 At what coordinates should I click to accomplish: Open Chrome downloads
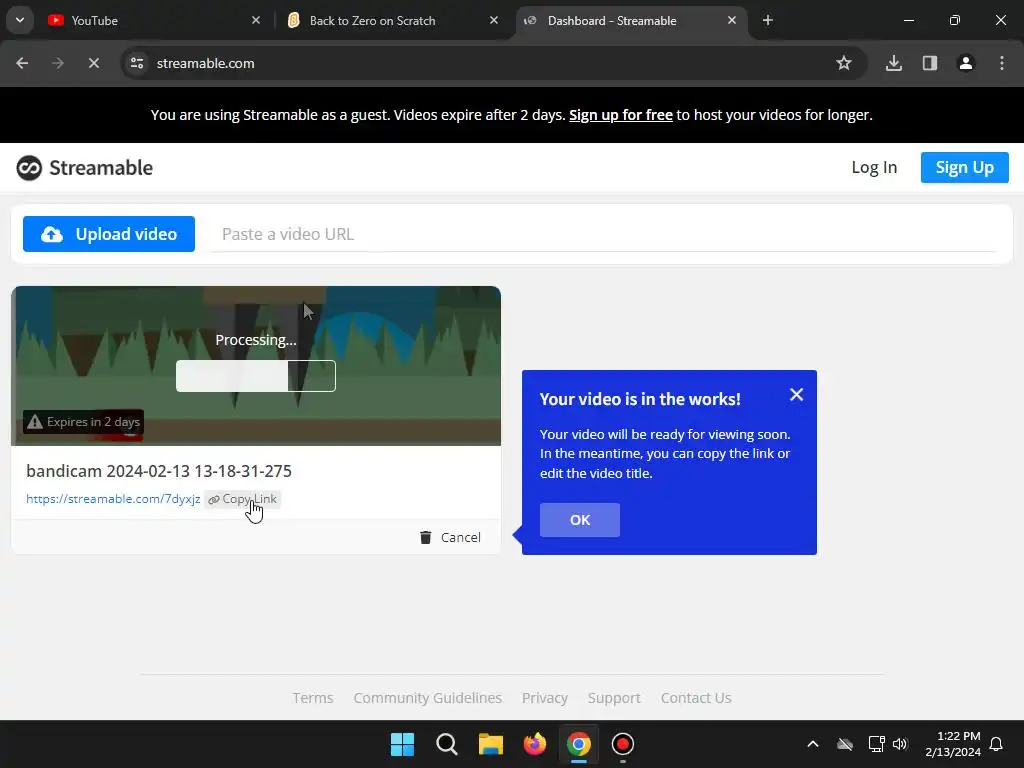pyautogui.click(x=894, y=63)
